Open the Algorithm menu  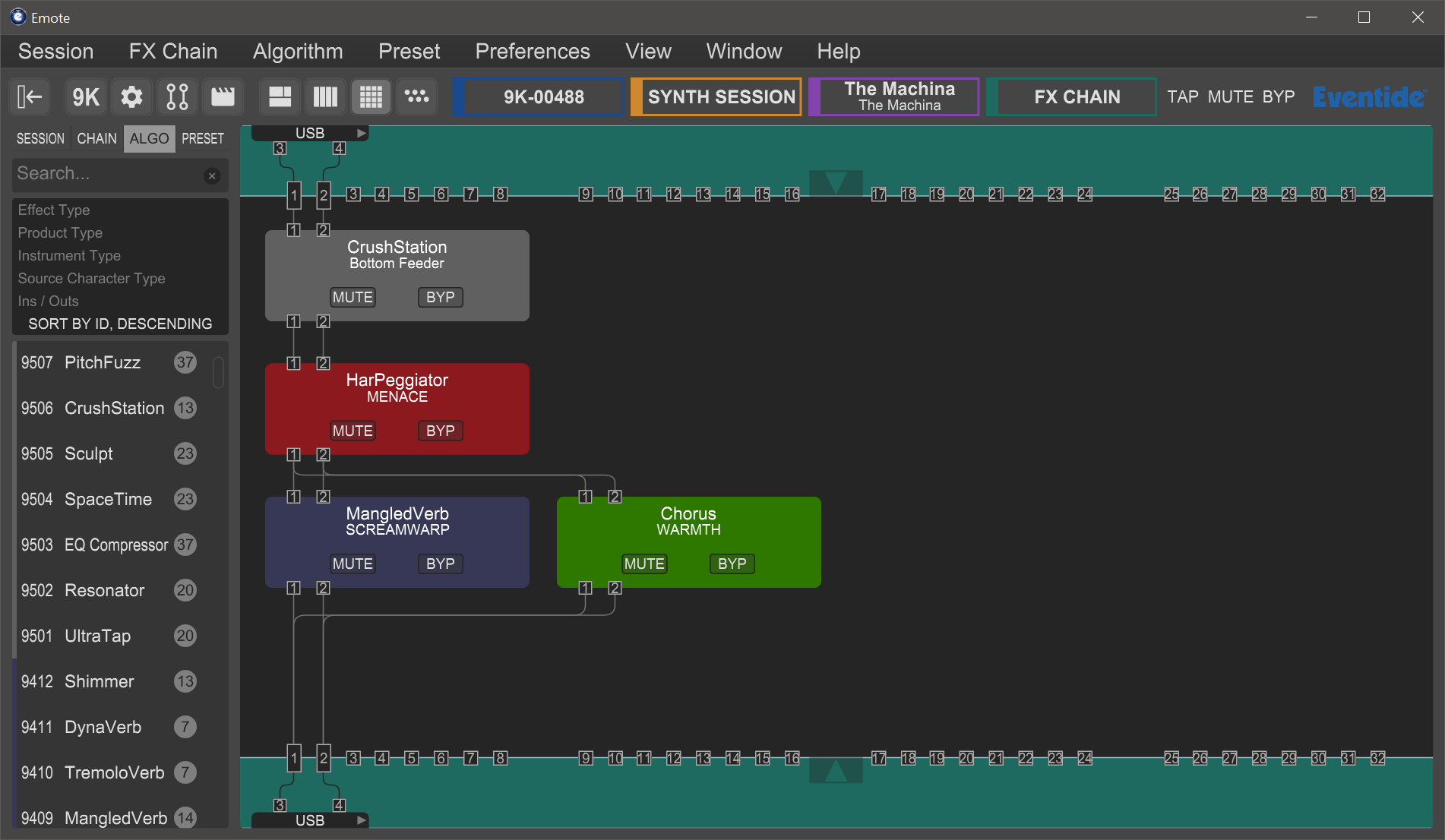click(298, 51)
